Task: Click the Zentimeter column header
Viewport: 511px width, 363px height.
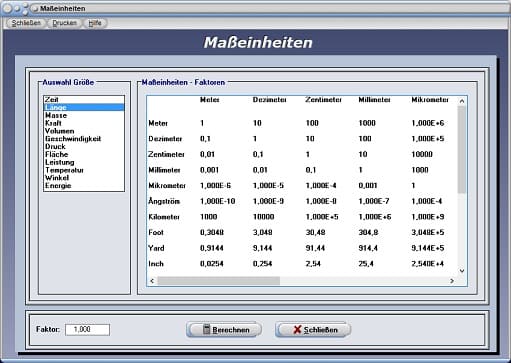Action: pos(323,100)
